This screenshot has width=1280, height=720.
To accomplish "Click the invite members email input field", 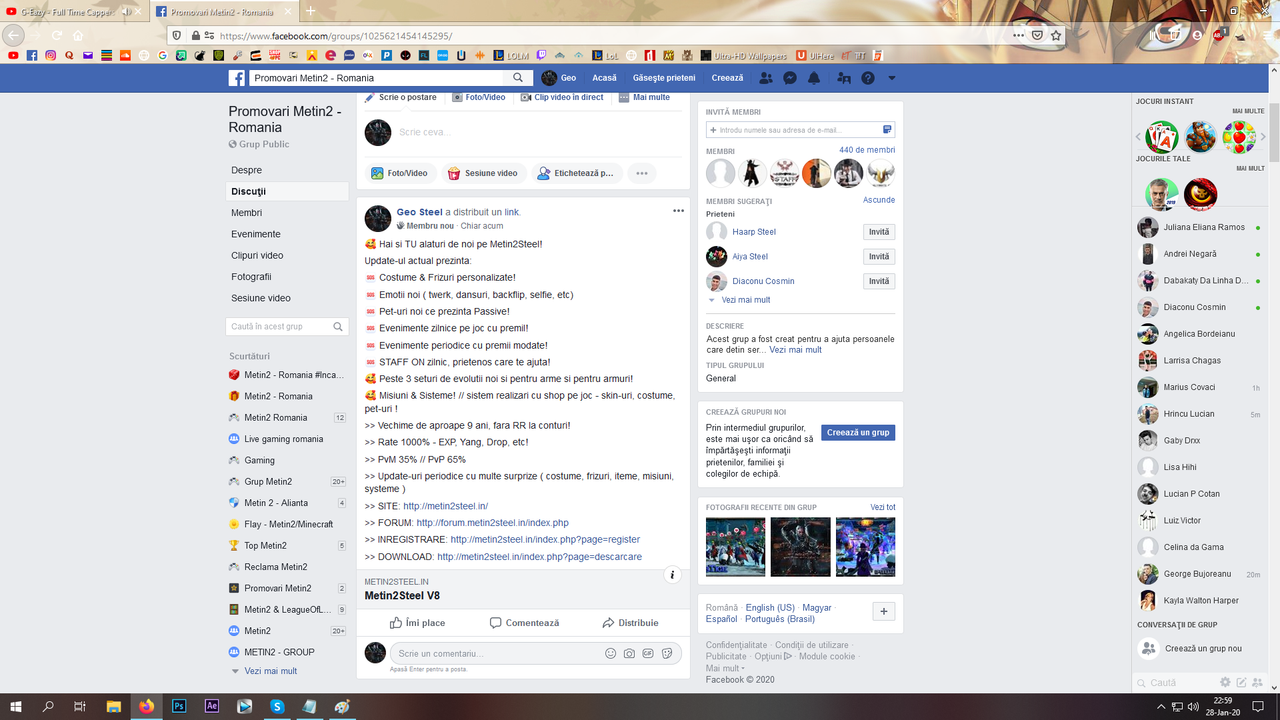I will (x=800, y=130).
